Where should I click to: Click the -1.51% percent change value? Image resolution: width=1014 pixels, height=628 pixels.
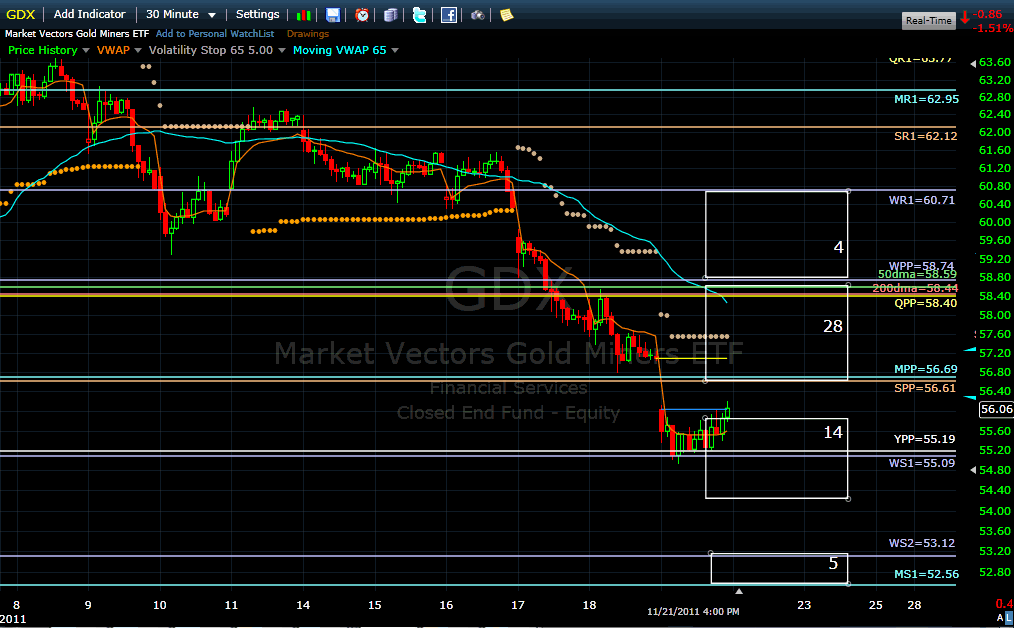coord(993,28)
